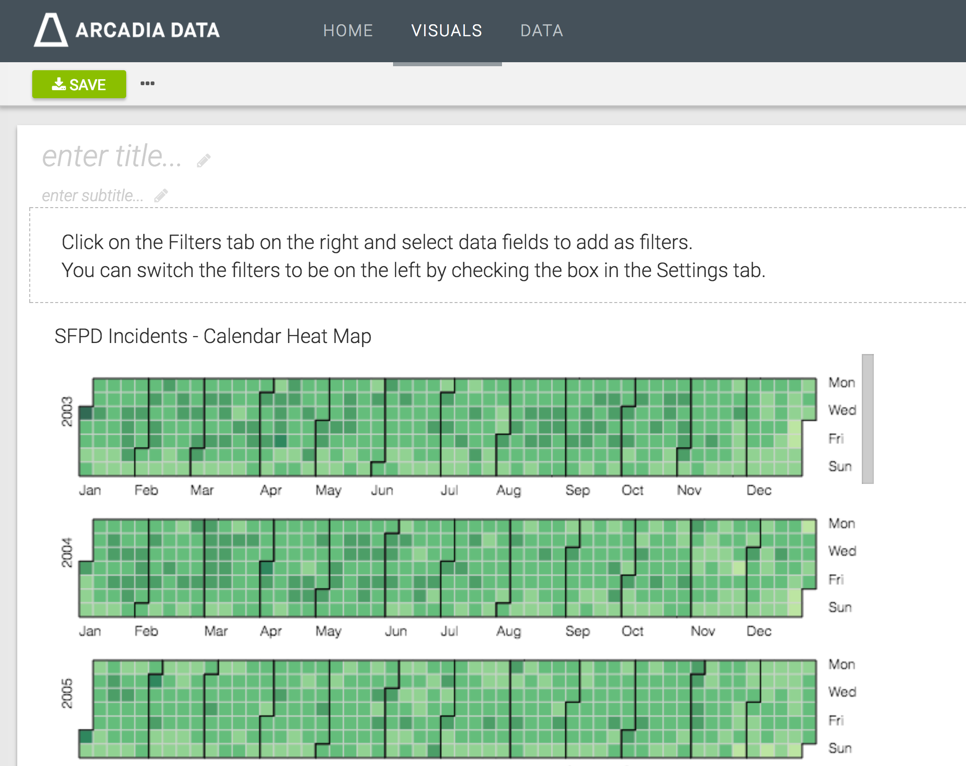The width and height of the screenshot is (966, 766).
Task: Click the 2003 year label
Action: click(67, 412)
